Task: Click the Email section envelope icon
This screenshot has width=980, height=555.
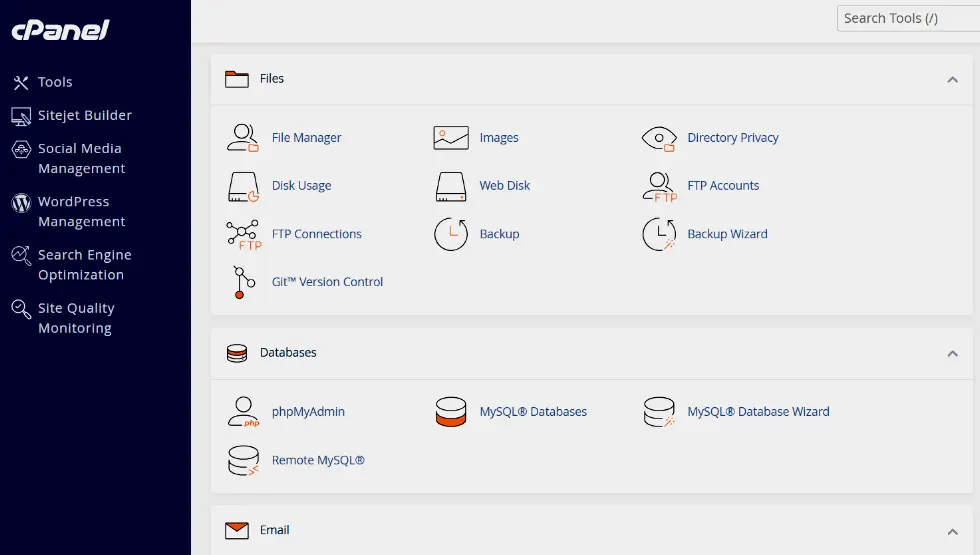Action: (x=237, y=531)
